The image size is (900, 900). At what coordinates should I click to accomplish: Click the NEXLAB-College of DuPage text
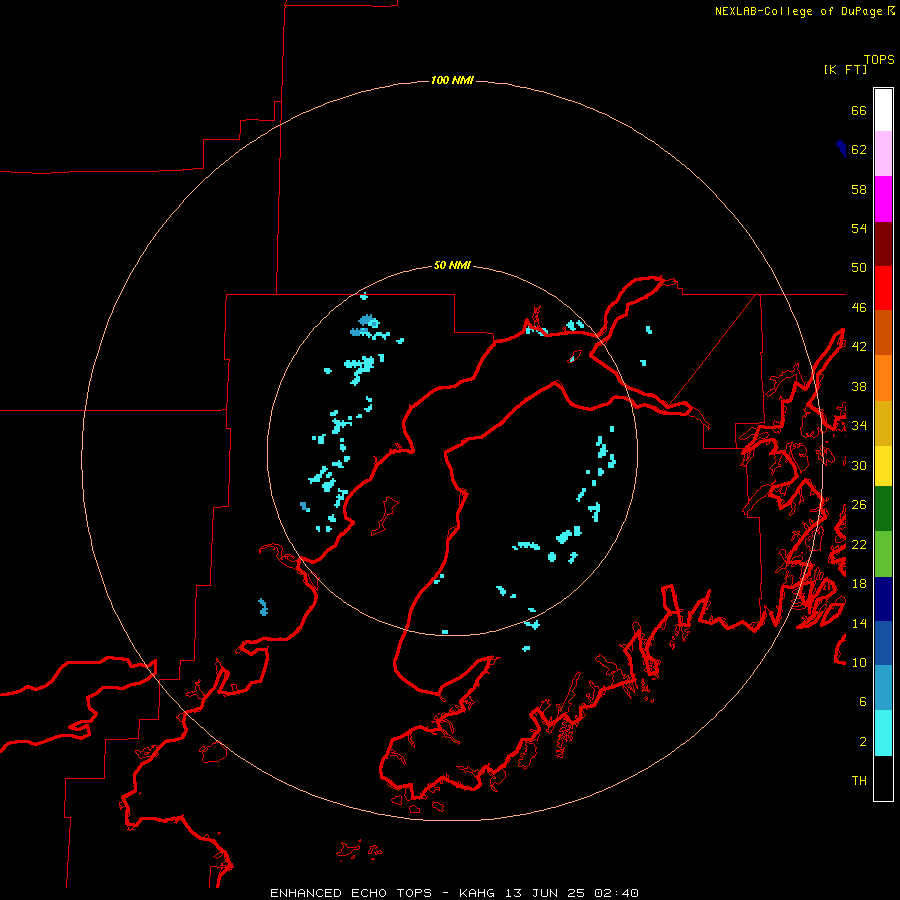[x=798, y=11]
